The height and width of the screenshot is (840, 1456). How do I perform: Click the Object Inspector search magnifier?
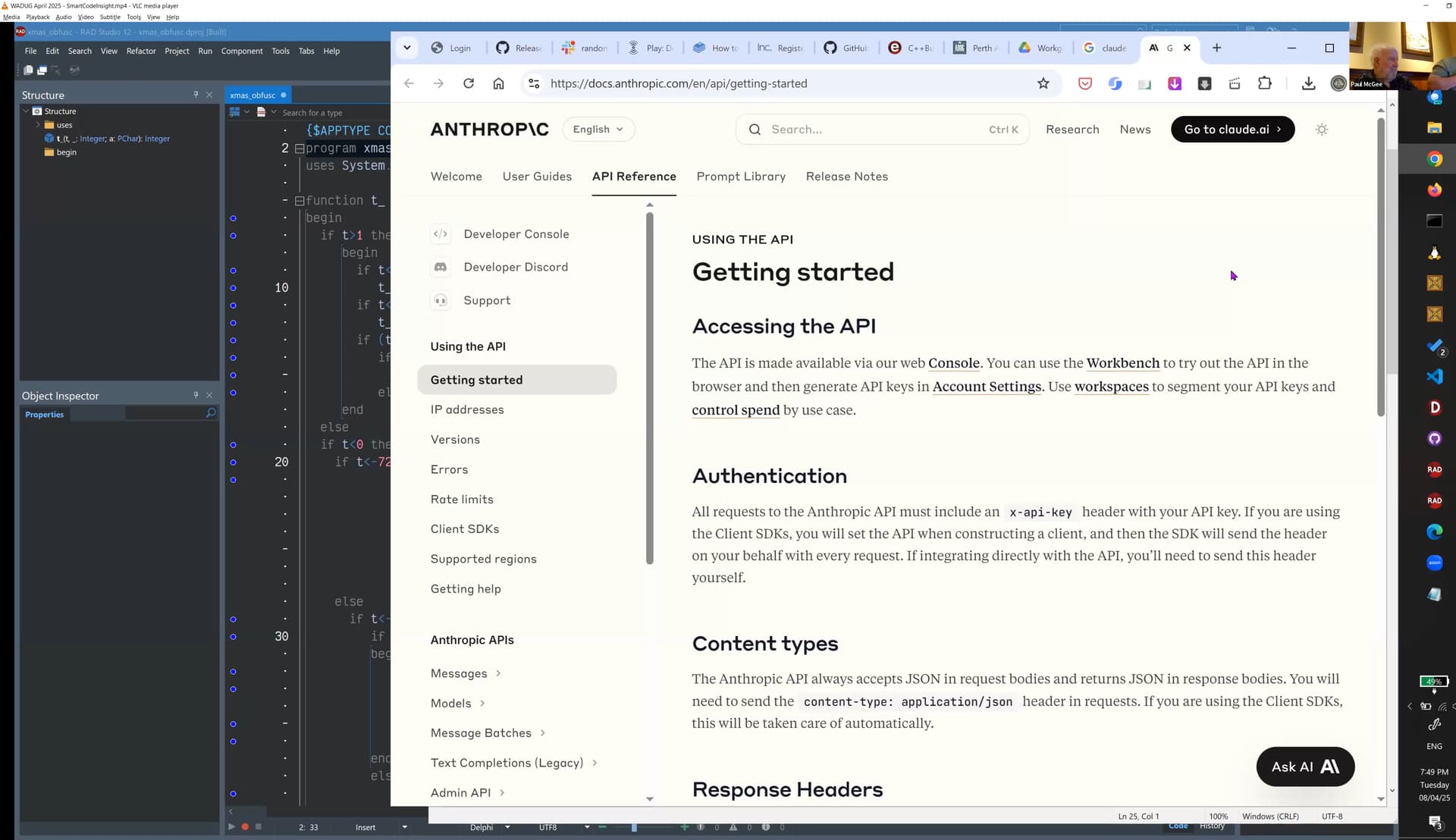tap(211, 413)
